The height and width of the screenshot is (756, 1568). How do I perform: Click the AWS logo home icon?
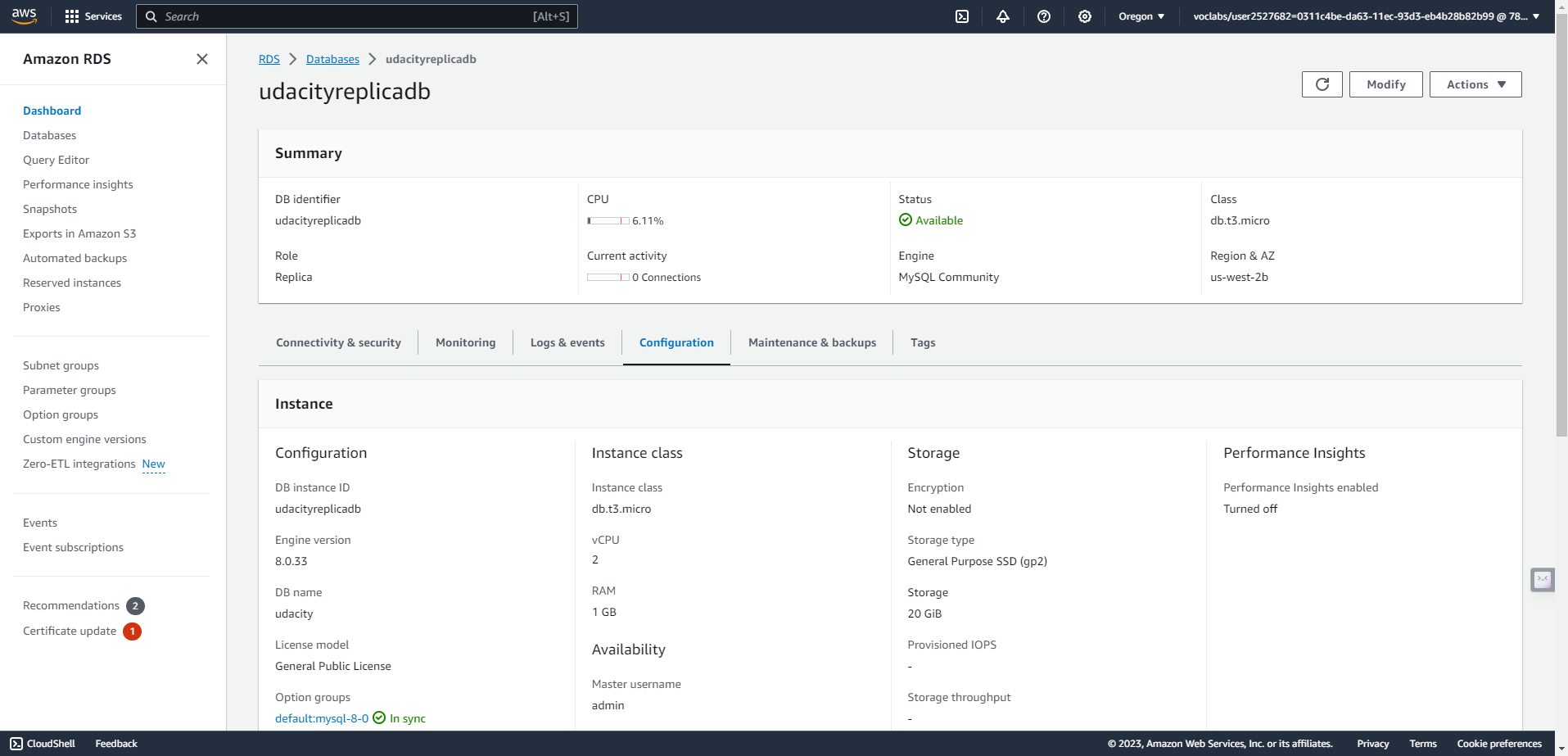24,16
